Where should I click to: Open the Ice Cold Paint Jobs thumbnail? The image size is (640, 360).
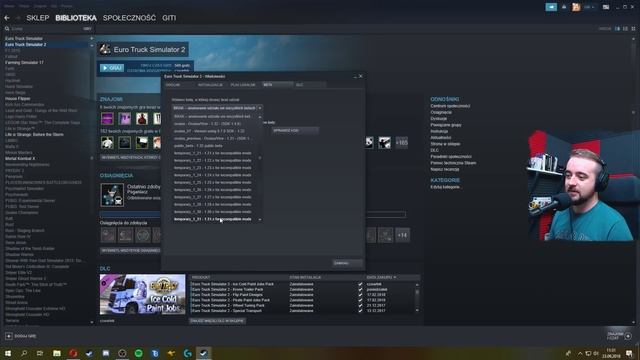coord(142,294)
